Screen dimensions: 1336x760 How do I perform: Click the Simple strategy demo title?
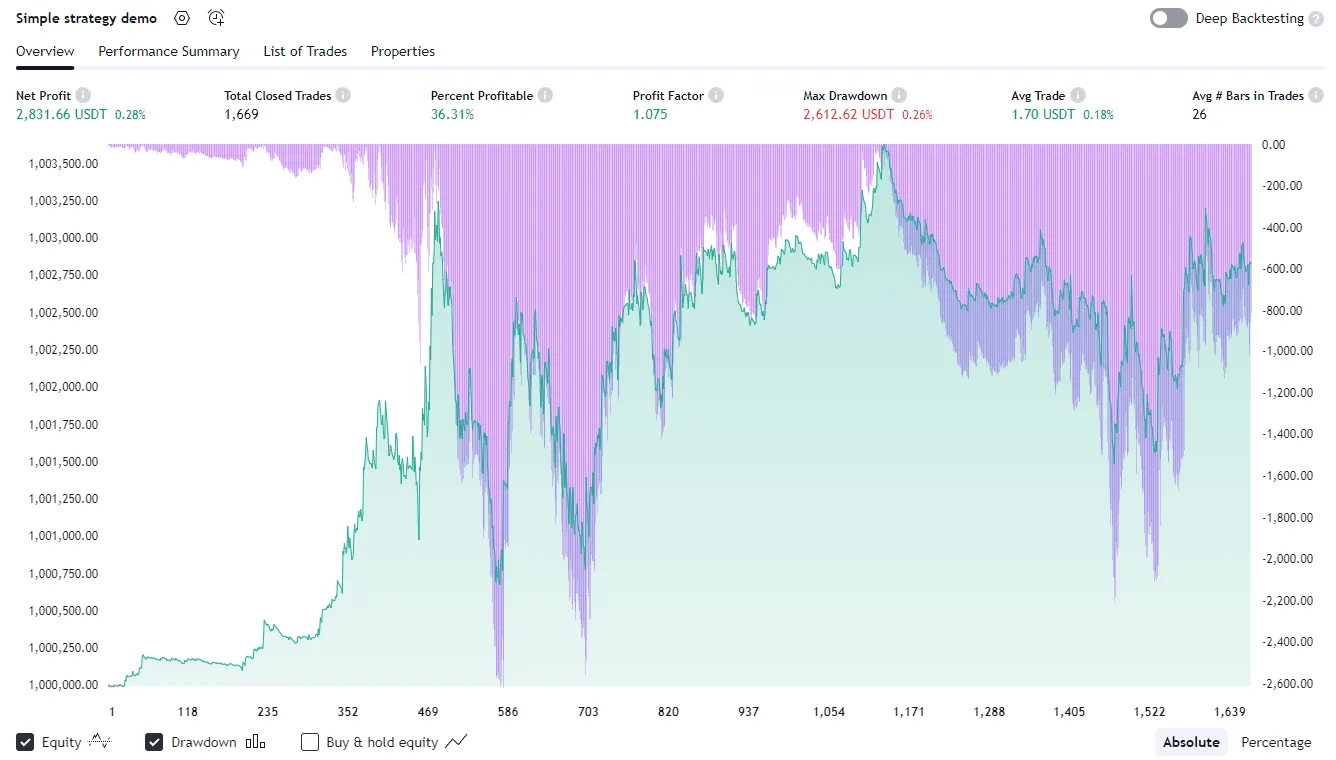86,18
